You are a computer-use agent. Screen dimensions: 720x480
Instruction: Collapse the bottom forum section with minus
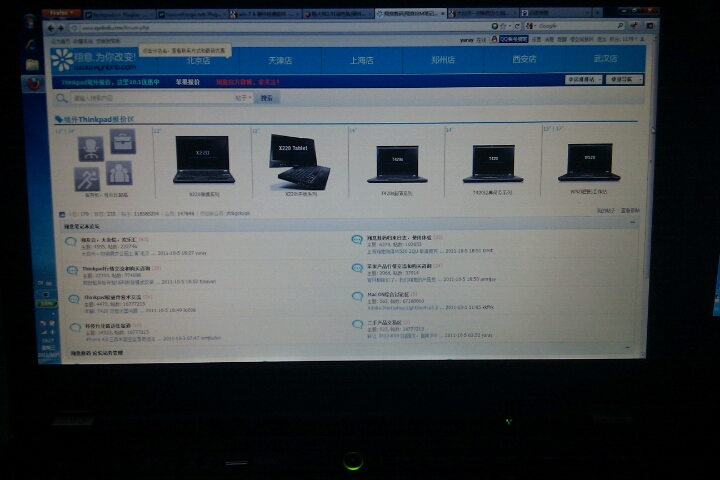[628, 348]
